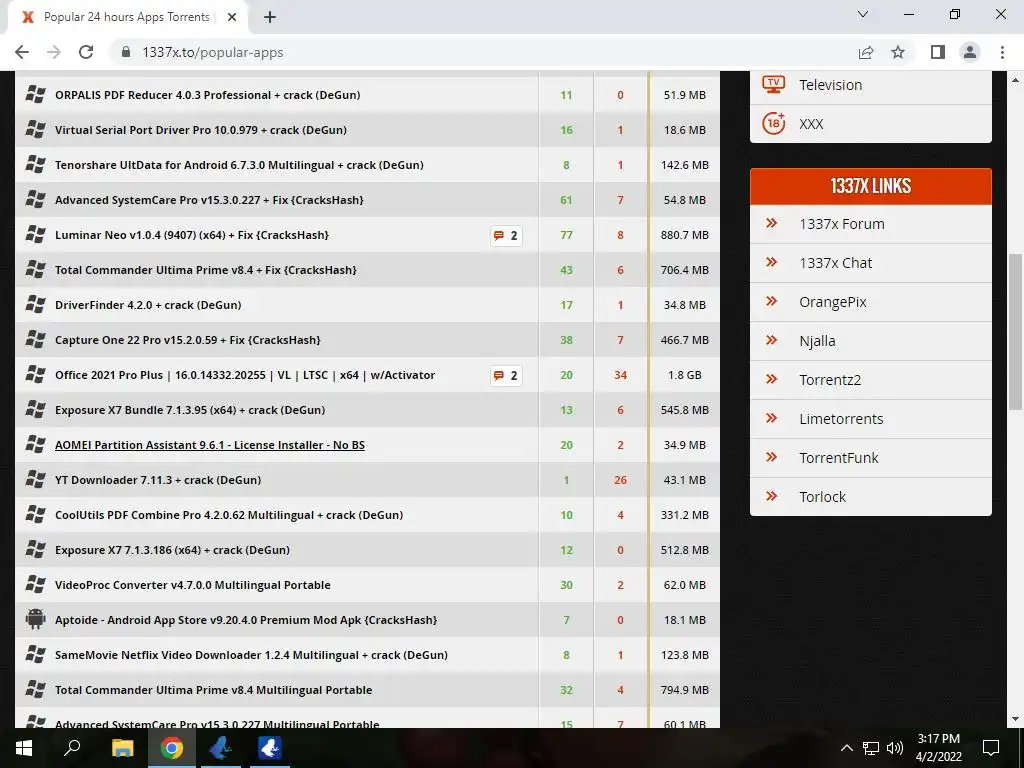Close the Popular 24 hours Apps Torrents tab
Screen dimensions: 1024x768
[x=232, y=17]
